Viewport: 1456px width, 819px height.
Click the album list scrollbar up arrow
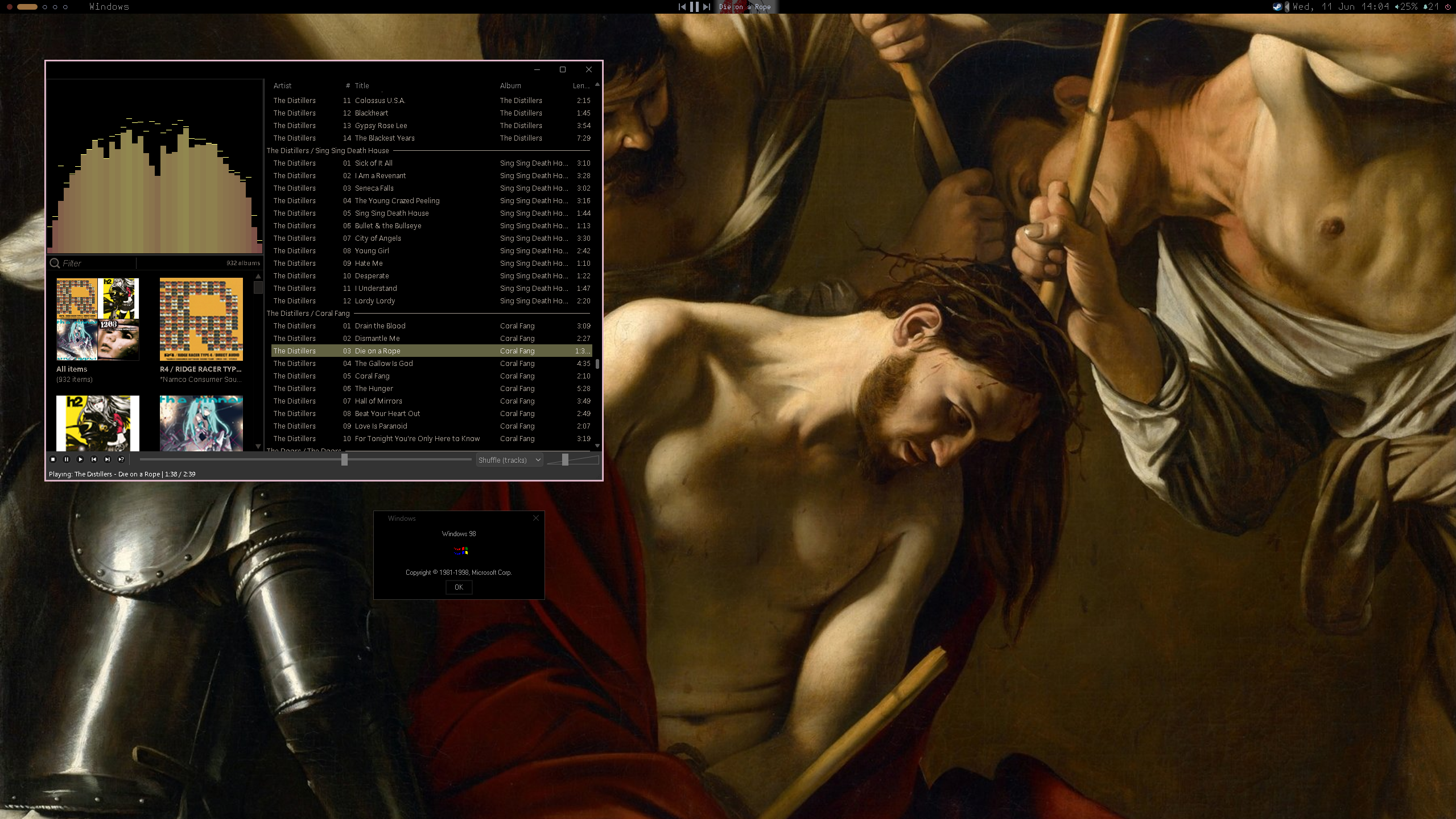pos(258,276)
